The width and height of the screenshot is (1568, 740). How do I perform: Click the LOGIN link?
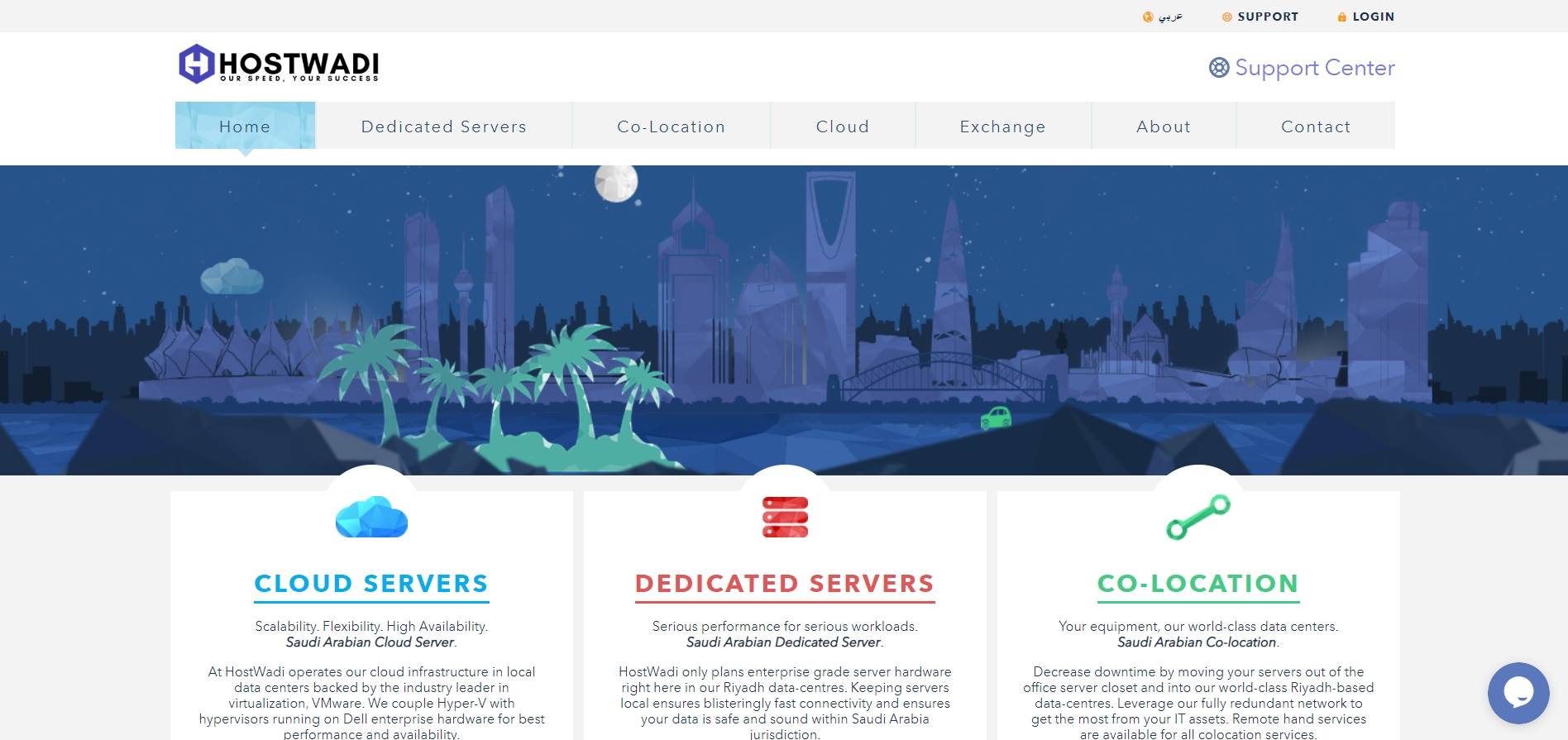pos(1374,17)
